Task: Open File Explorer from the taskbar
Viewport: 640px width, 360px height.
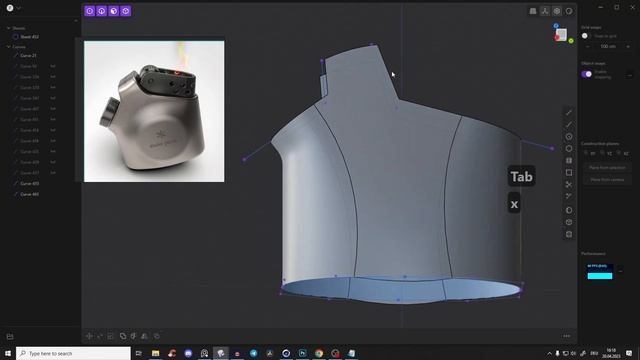Action: (x=156, y=353)
